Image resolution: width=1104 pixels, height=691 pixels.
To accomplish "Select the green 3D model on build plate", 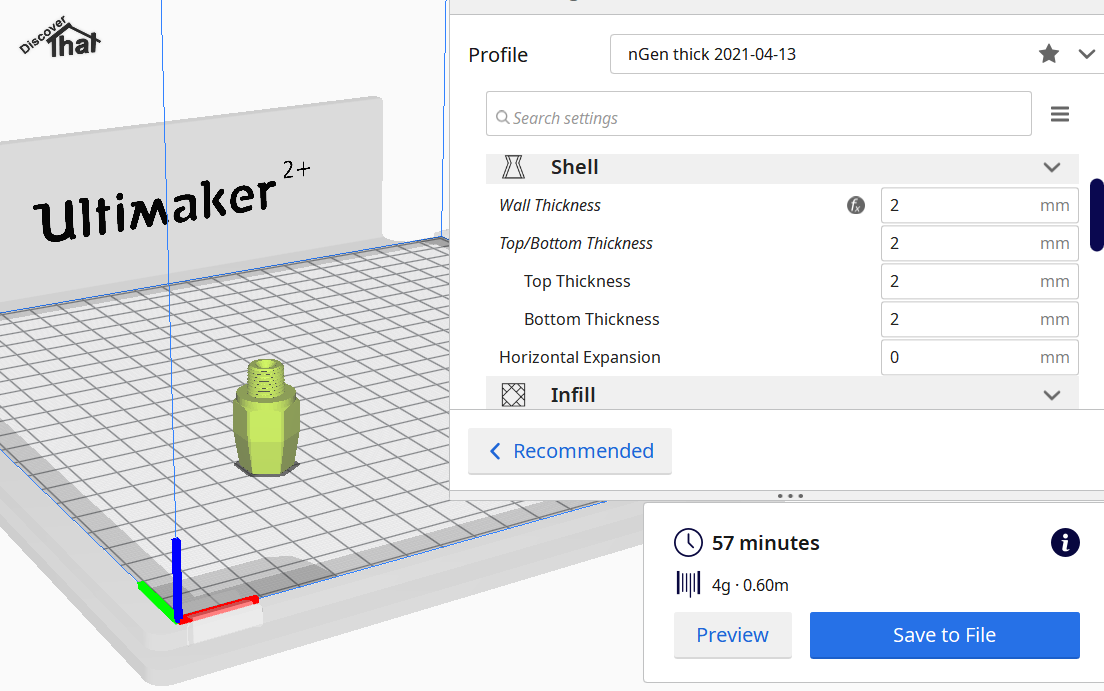I will (266, 419).
